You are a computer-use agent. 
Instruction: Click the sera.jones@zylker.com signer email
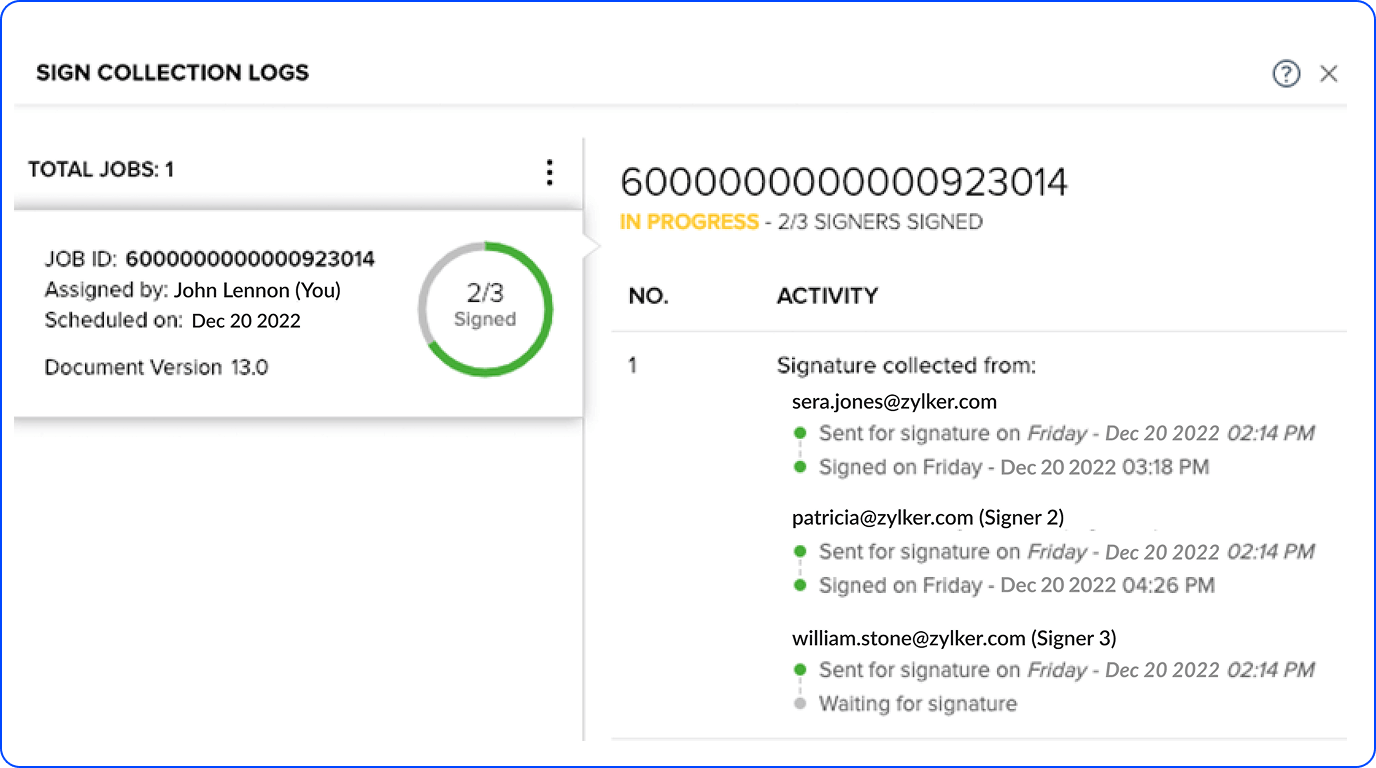pos(894,401)
